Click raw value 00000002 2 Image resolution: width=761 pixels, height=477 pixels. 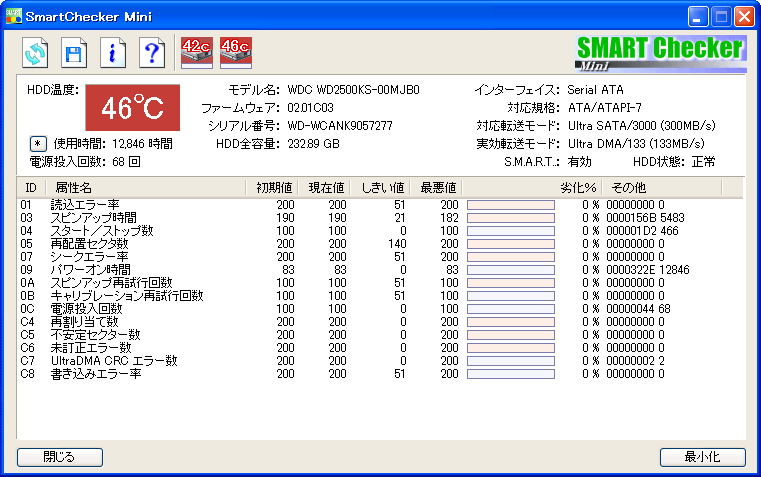(x=635, y=361)
